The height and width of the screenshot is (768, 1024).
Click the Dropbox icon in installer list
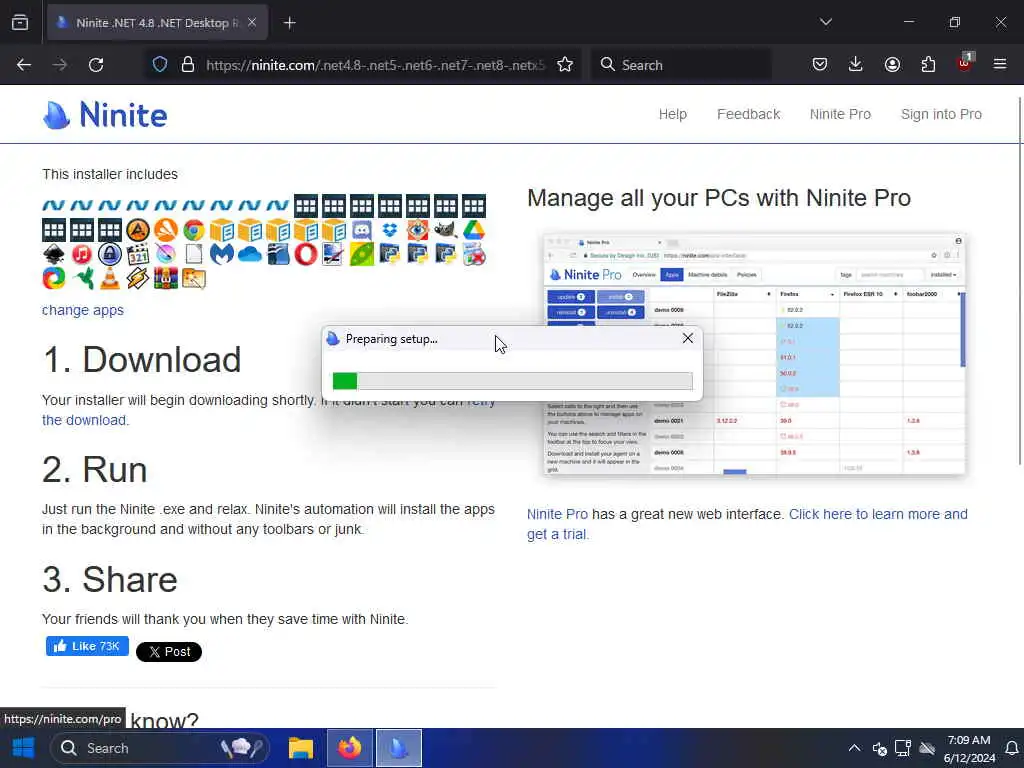(x=390, y=230)
